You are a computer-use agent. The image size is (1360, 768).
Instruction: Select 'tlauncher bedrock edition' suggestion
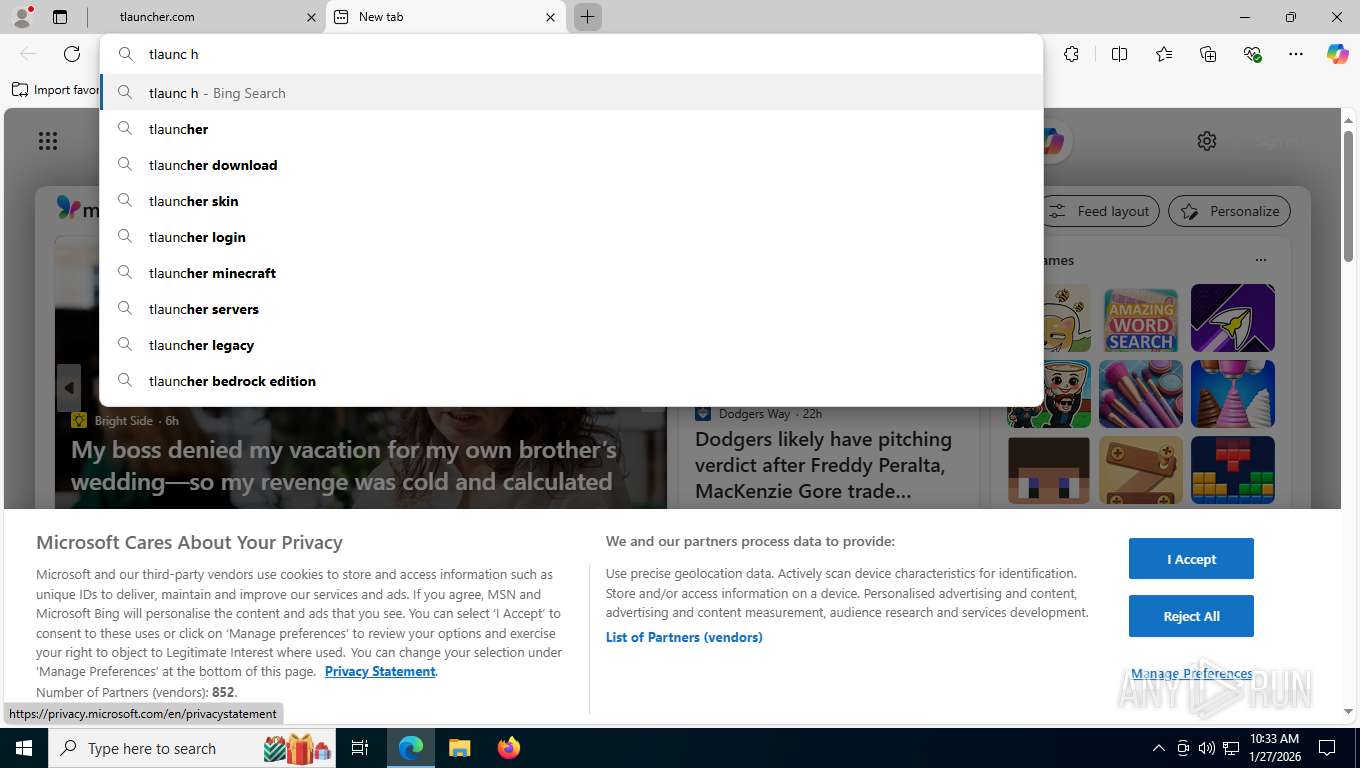pos(571,381)
